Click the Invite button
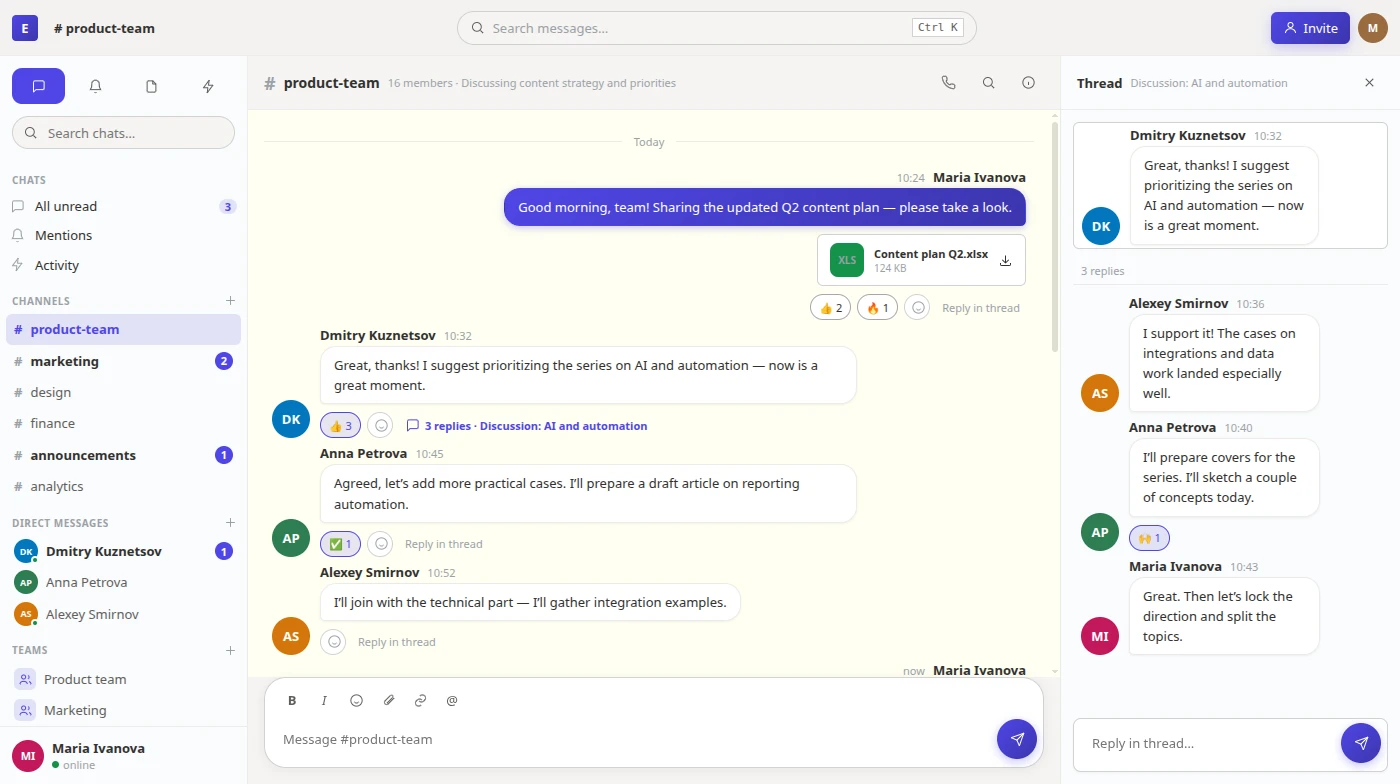The image size is (1400, 784). pyautogui.click(x=1310, y=28)
